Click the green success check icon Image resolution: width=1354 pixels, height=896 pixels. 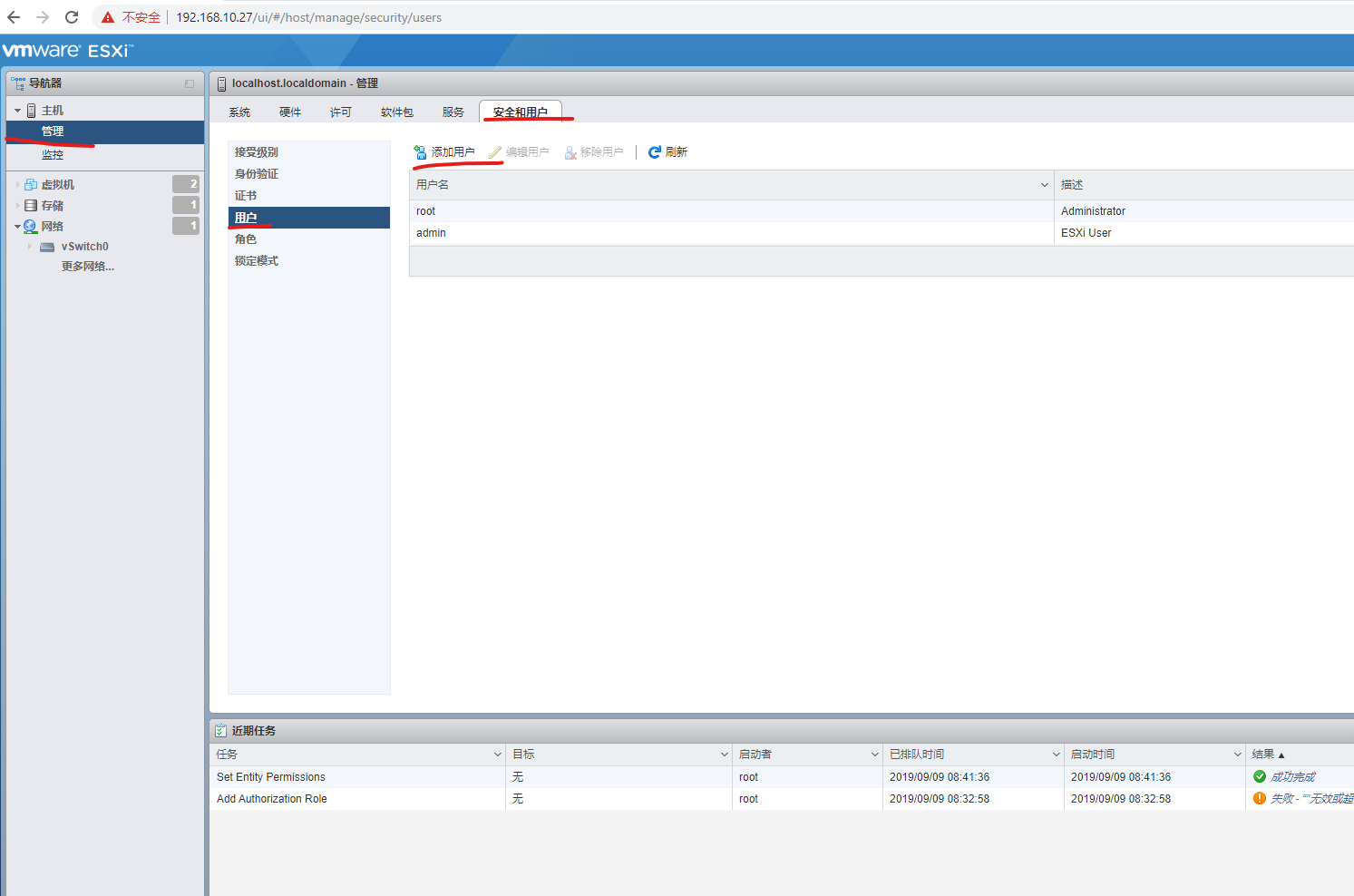tap(1260, 776)
